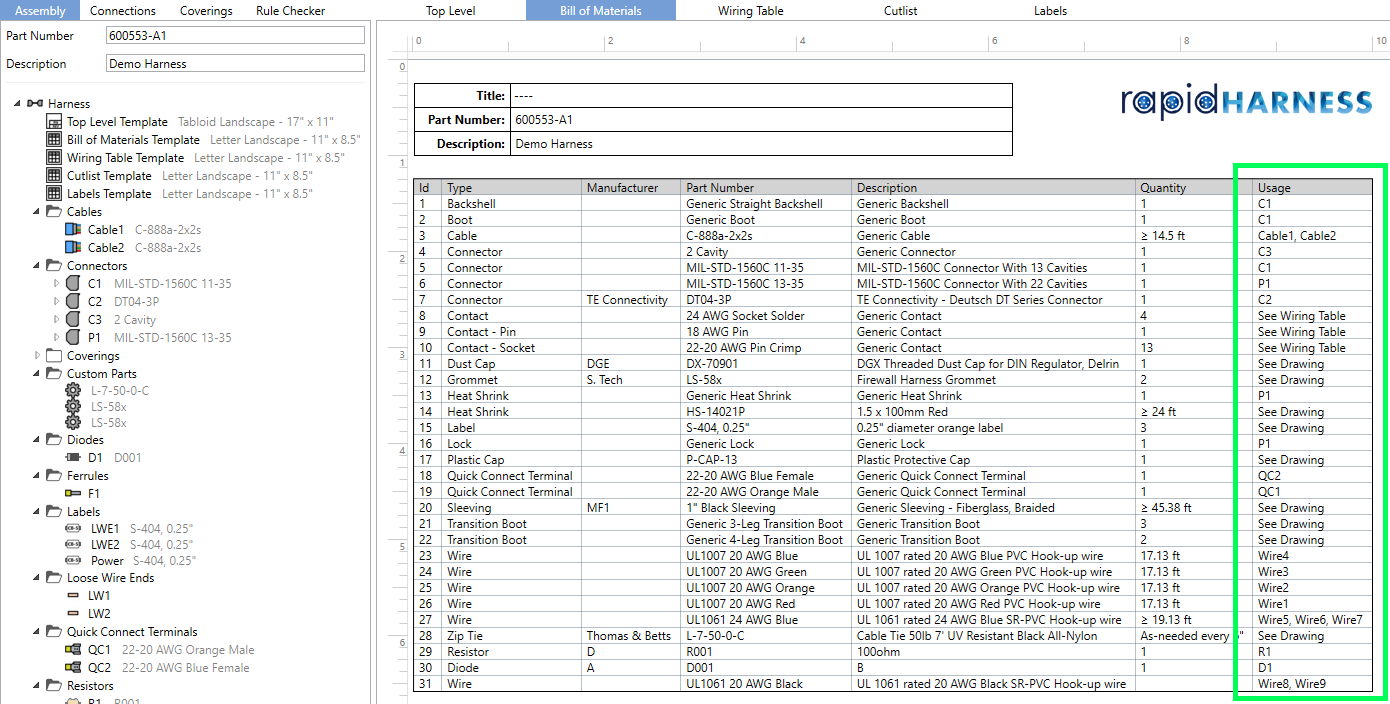Screen dimensions: 1390x704
Task: Click the Top Level Template sheet icon
Action: [54, 122]
